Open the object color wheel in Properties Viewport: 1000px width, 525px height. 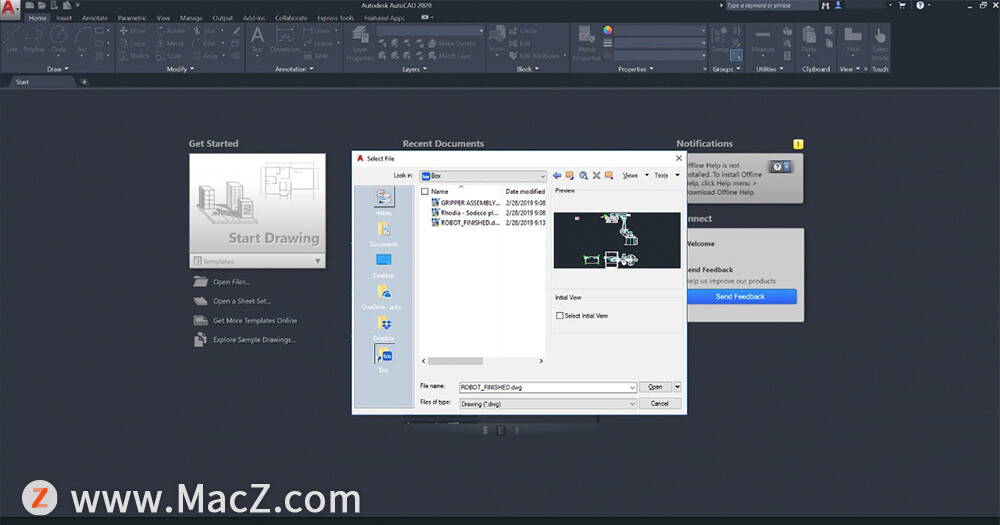tap(607, 31)
